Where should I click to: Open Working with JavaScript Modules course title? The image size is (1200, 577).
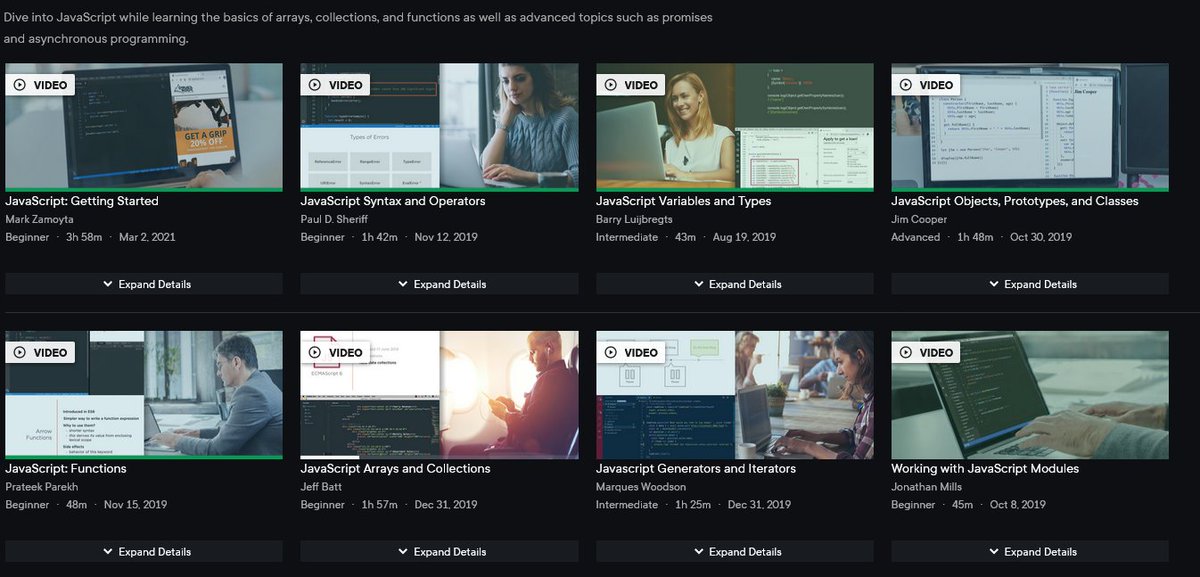pos(985,468)
